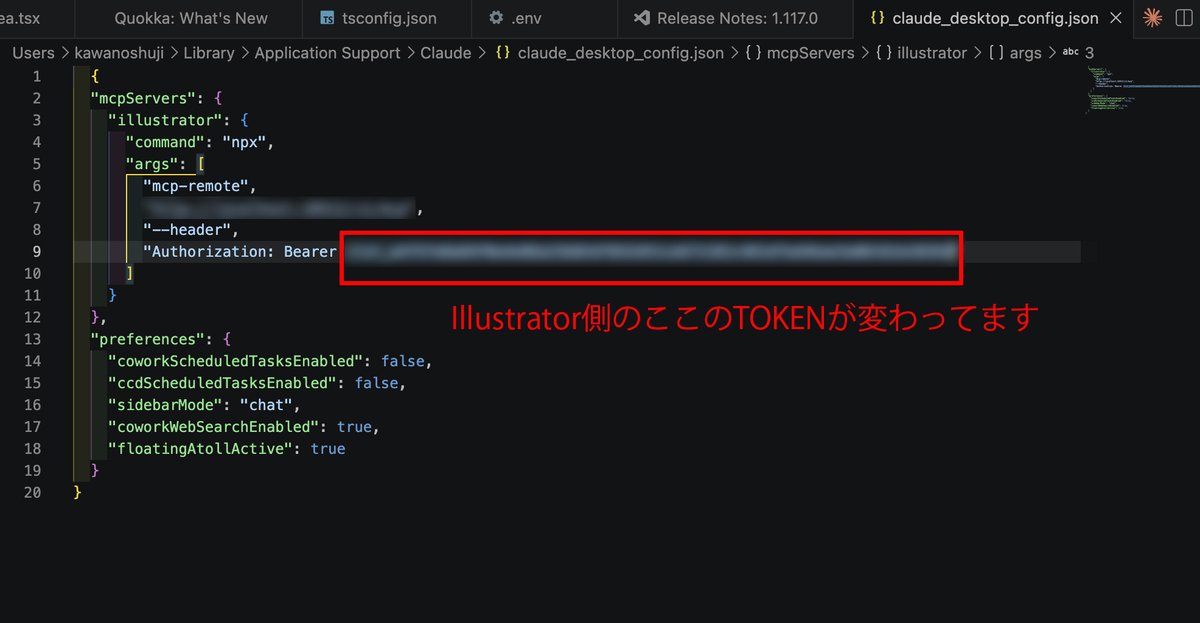Click the TS icon on tsconfig.json tab
Image resolution: width=1200 pixels, height=623 pixels.
[x=328, y=18]
